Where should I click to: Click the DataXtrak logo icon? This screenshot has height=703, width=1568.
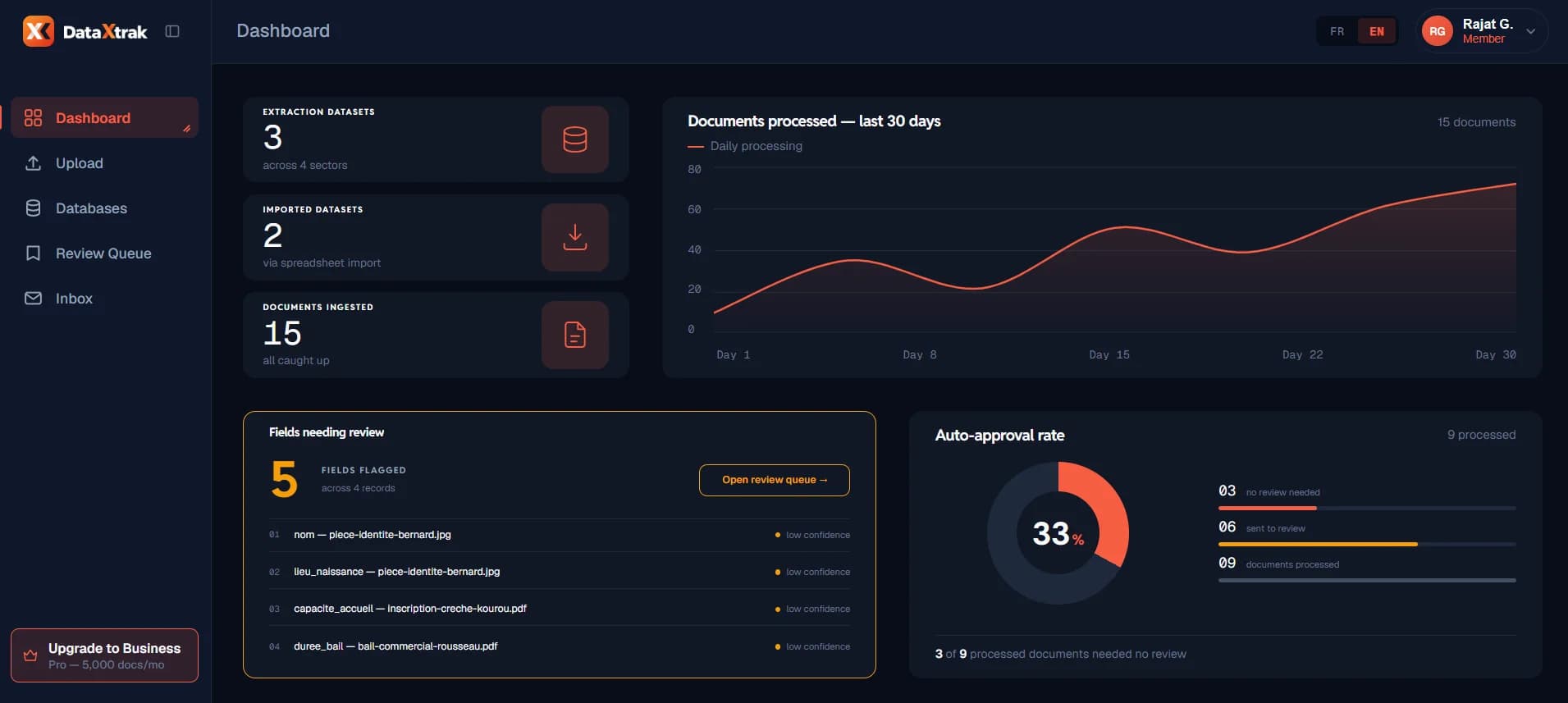(38, 31)
